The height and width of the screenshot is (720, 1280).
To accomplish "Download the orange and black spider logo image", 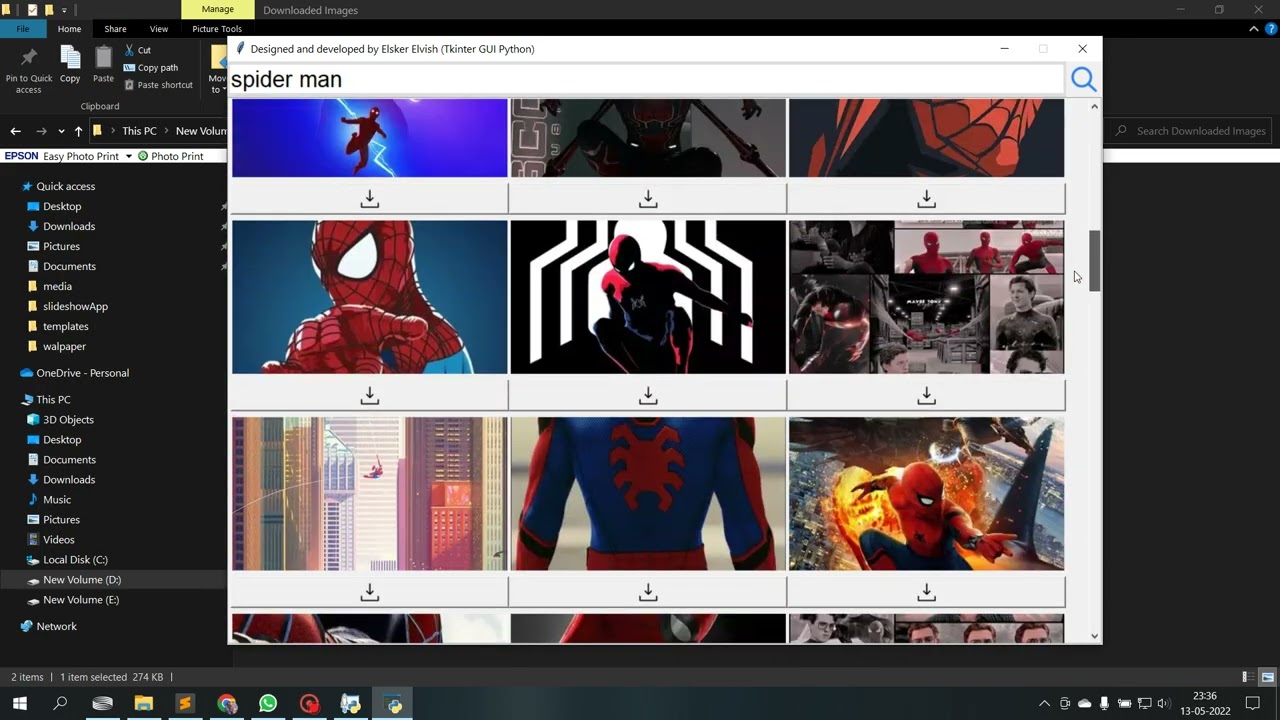I will coord(926,199).
